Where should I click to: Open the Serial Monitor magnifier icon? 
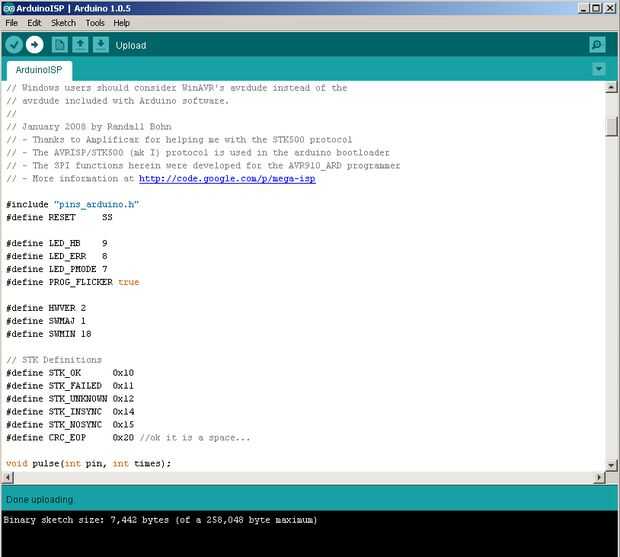click(597, 45)
